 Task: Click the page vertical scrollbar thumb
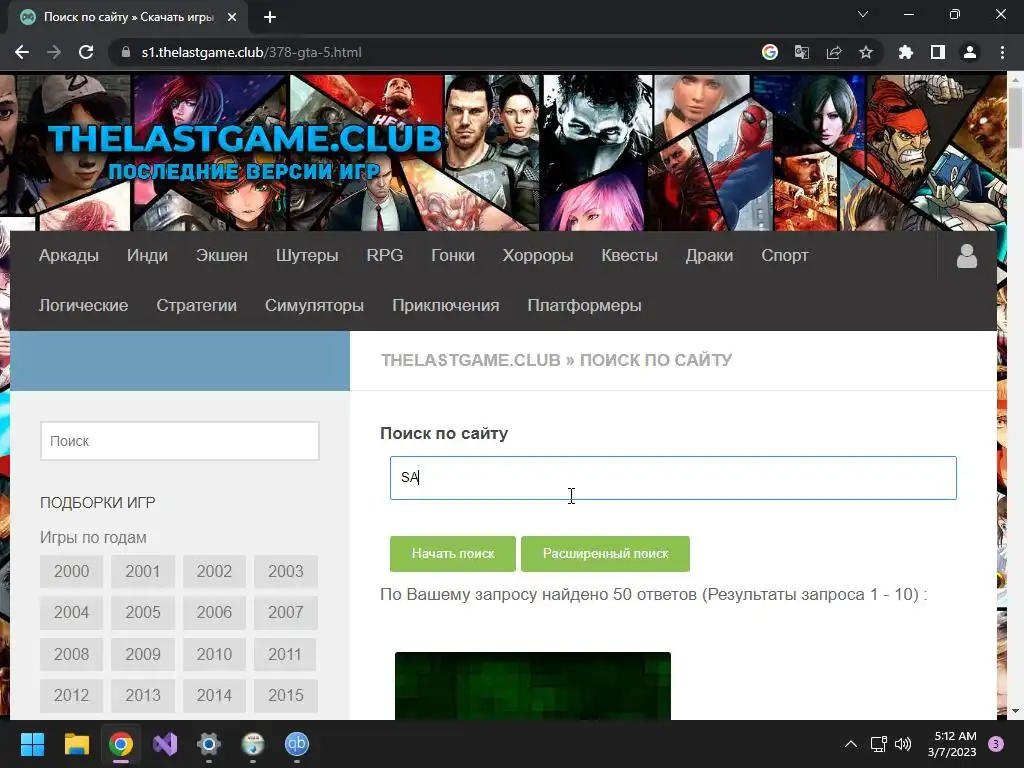[1016, 118]
